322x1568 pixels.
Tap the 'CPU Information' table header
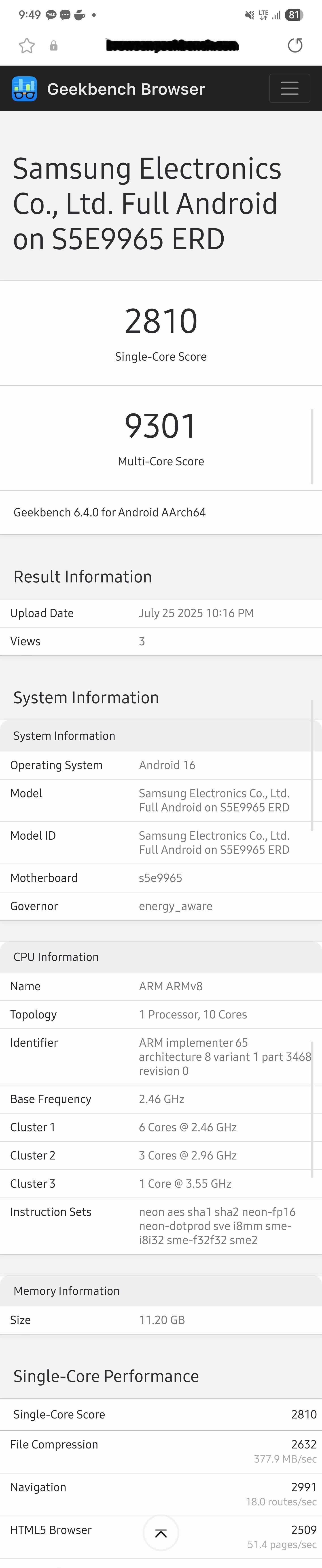pyautogui.click(x=56, y=957)
